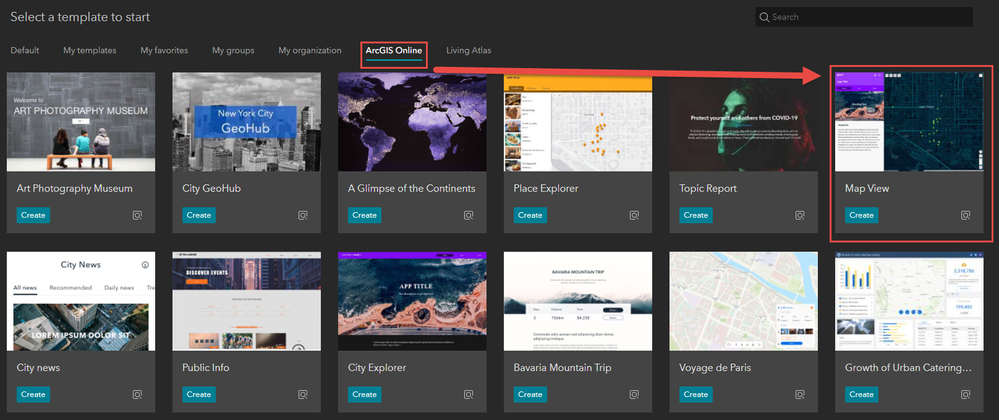The image size is (999, 420).
Task: Open the My groups tab
Action: [233, 50]
